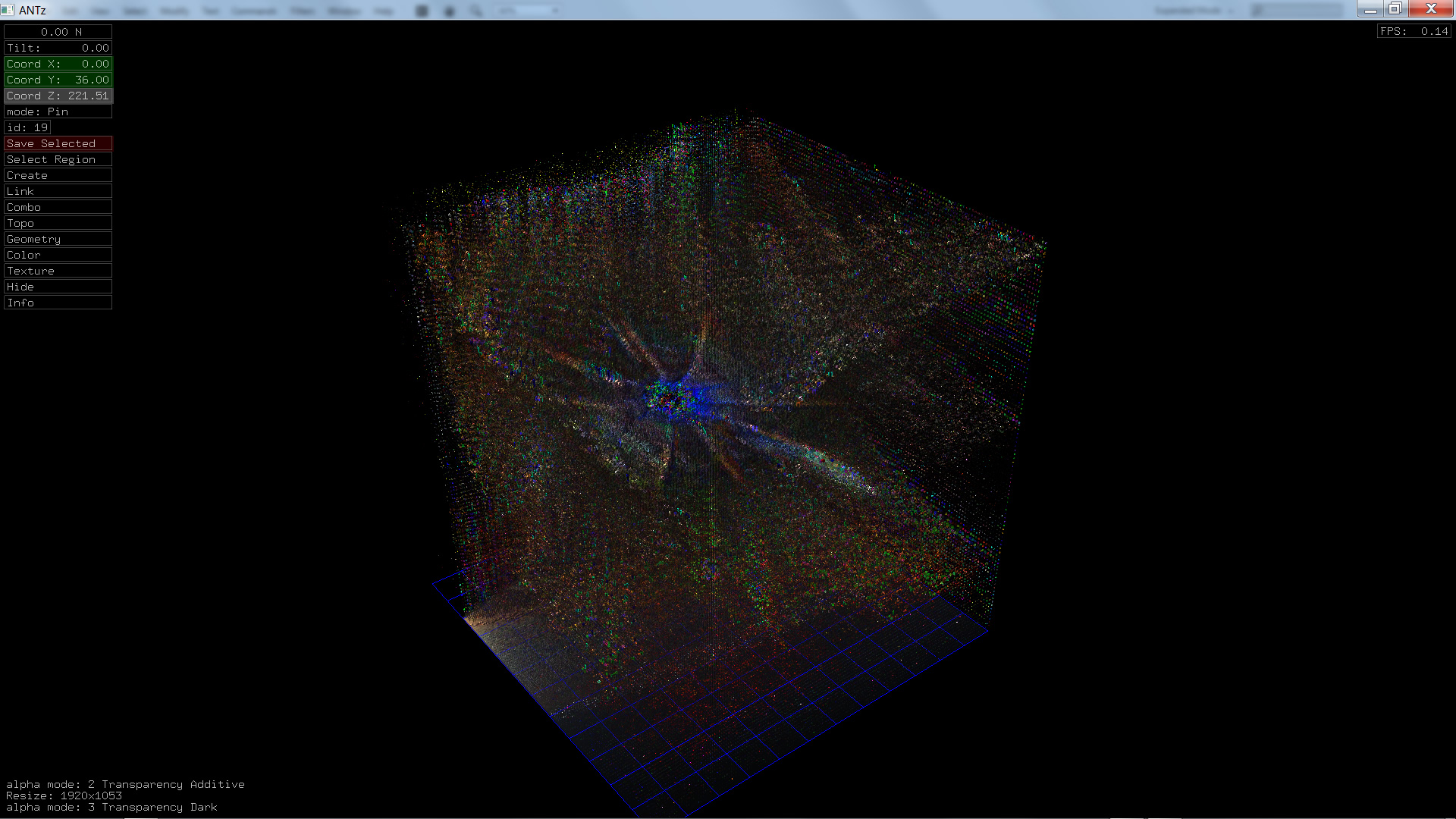Viewport: 1456px width, 819px height.
Task: Select the Coord X value field
Action: (x=58, y=64)
